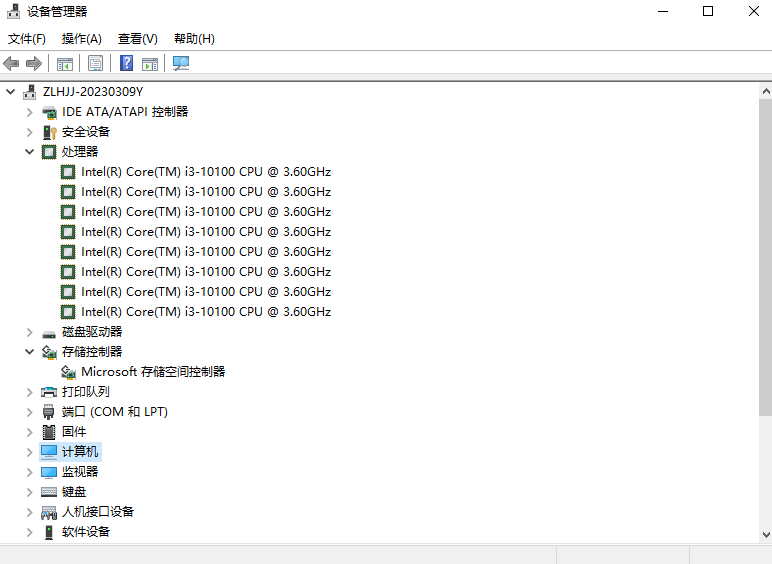Click the 设备管理器 title bar icon

(14, 11)
